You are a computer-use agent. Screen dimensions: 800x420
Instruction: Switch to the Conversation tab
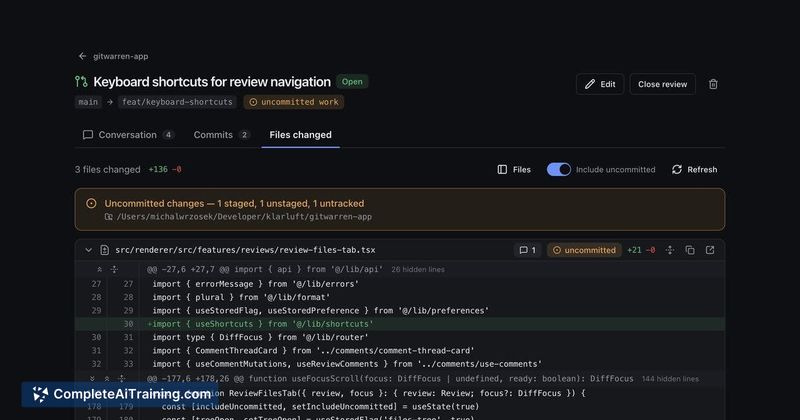click(x=128, y=135)
